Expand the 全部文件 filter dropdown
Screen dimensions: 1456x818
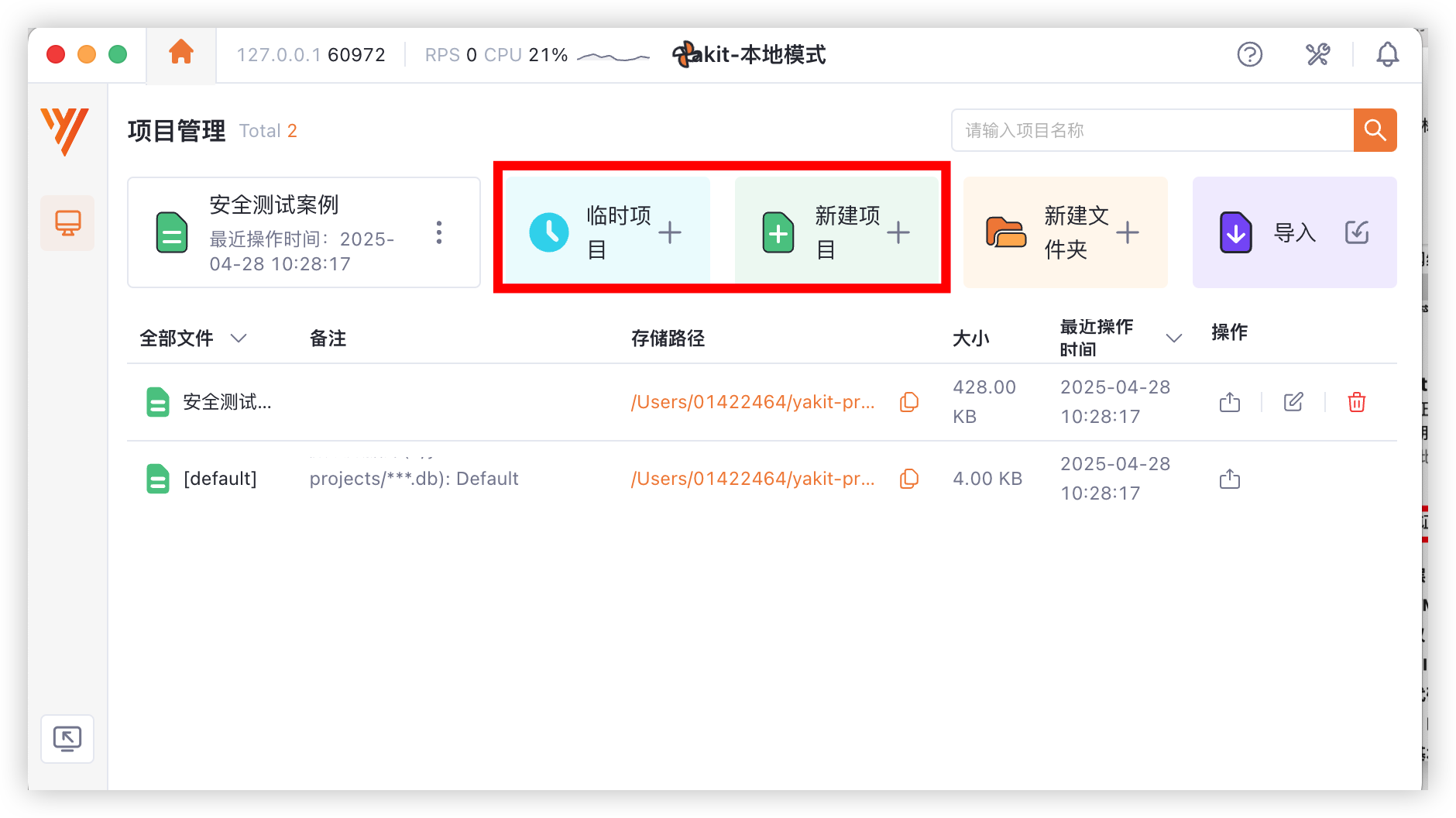239,339
